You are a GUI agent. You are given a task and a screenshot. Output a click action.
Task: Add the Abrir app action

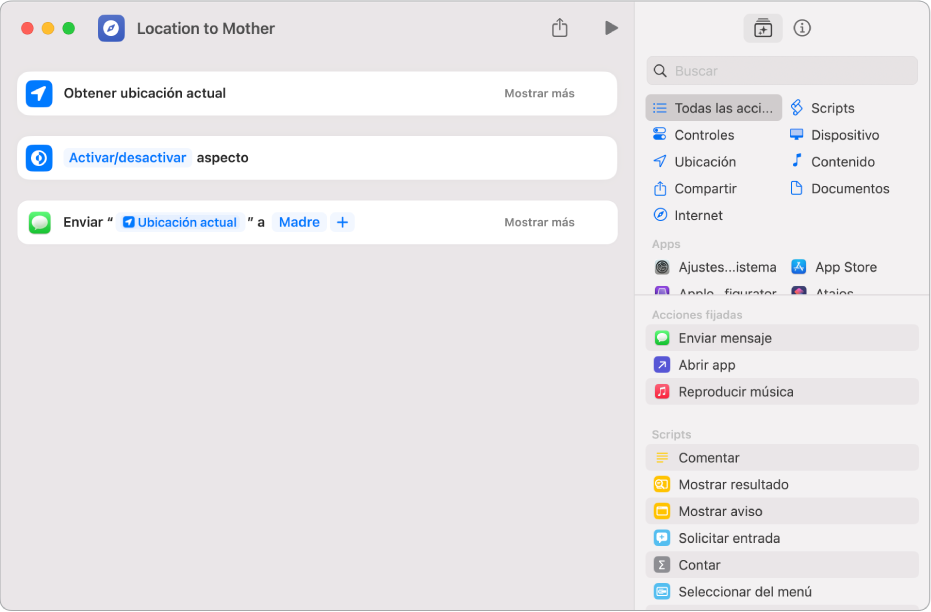pos(781,364)
